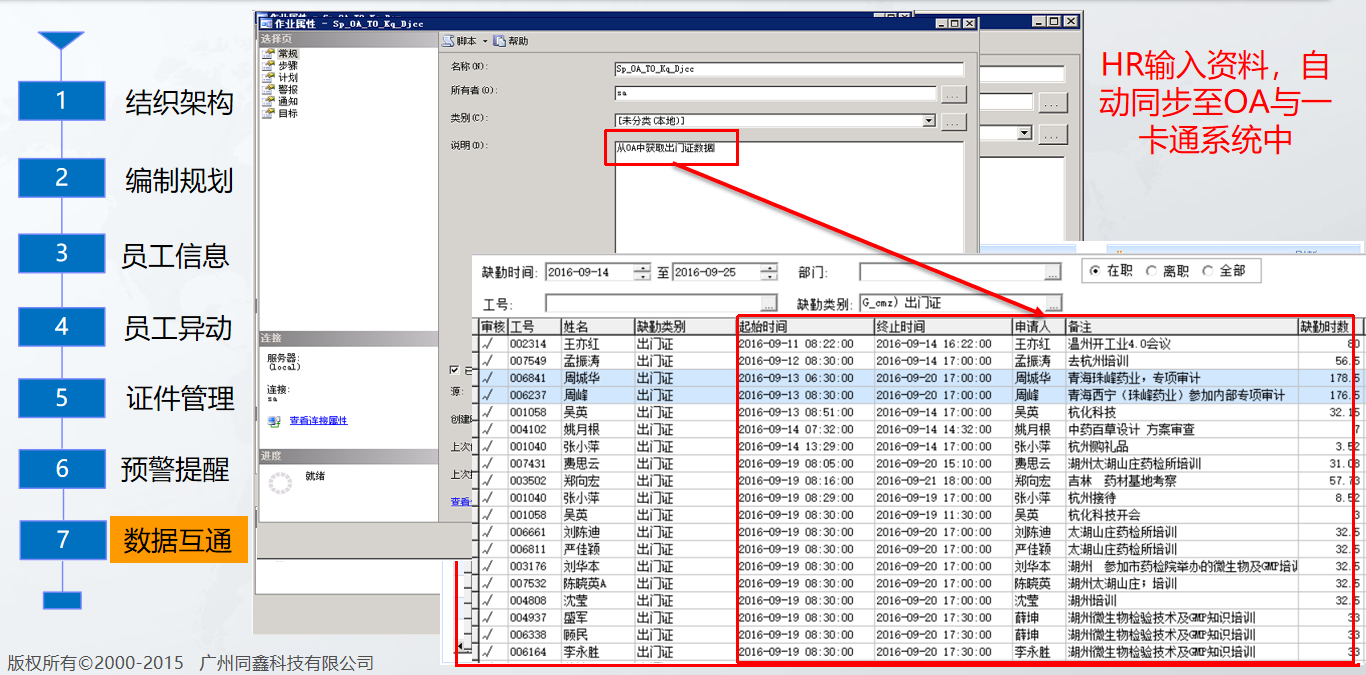Sort by 起始时间 column header

(x=805, y=327)
